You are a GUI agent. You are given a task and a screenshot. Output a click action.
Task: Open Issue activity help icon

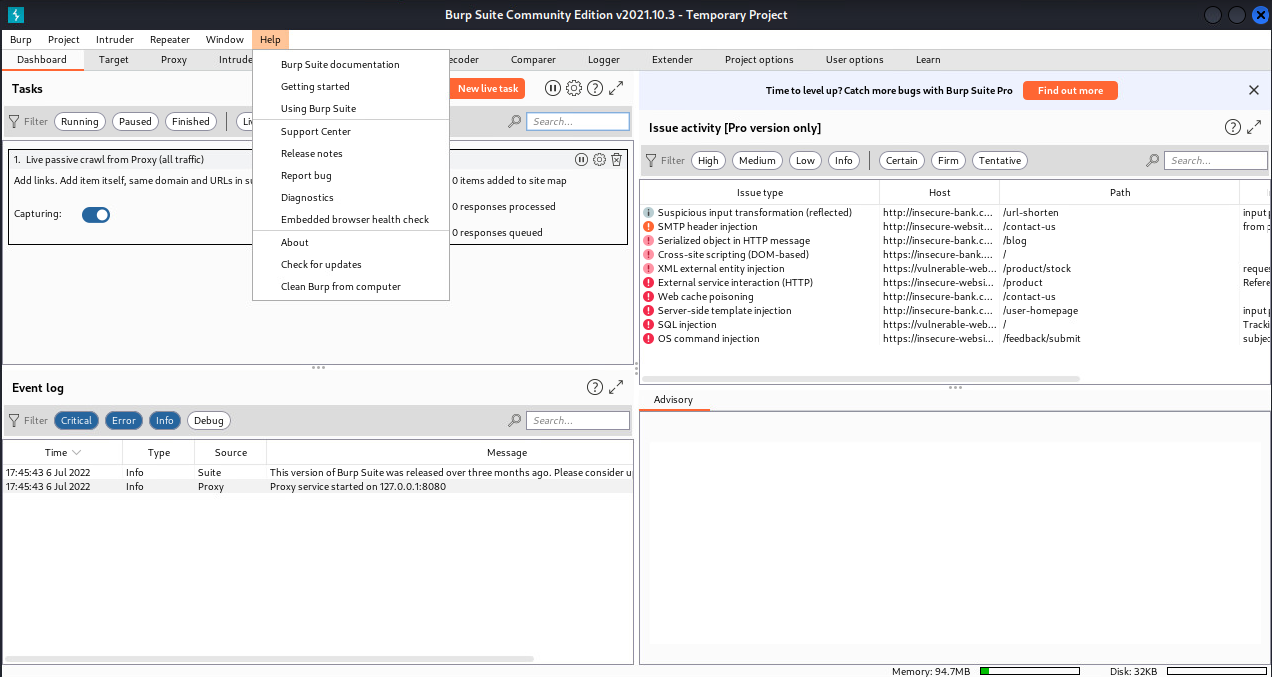click(x=1233, y=127)
